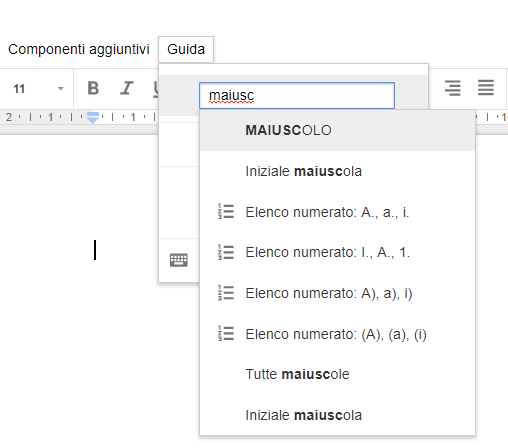
Task: Open the Componenti aggiuntivi menu
Action: [79, 49]
